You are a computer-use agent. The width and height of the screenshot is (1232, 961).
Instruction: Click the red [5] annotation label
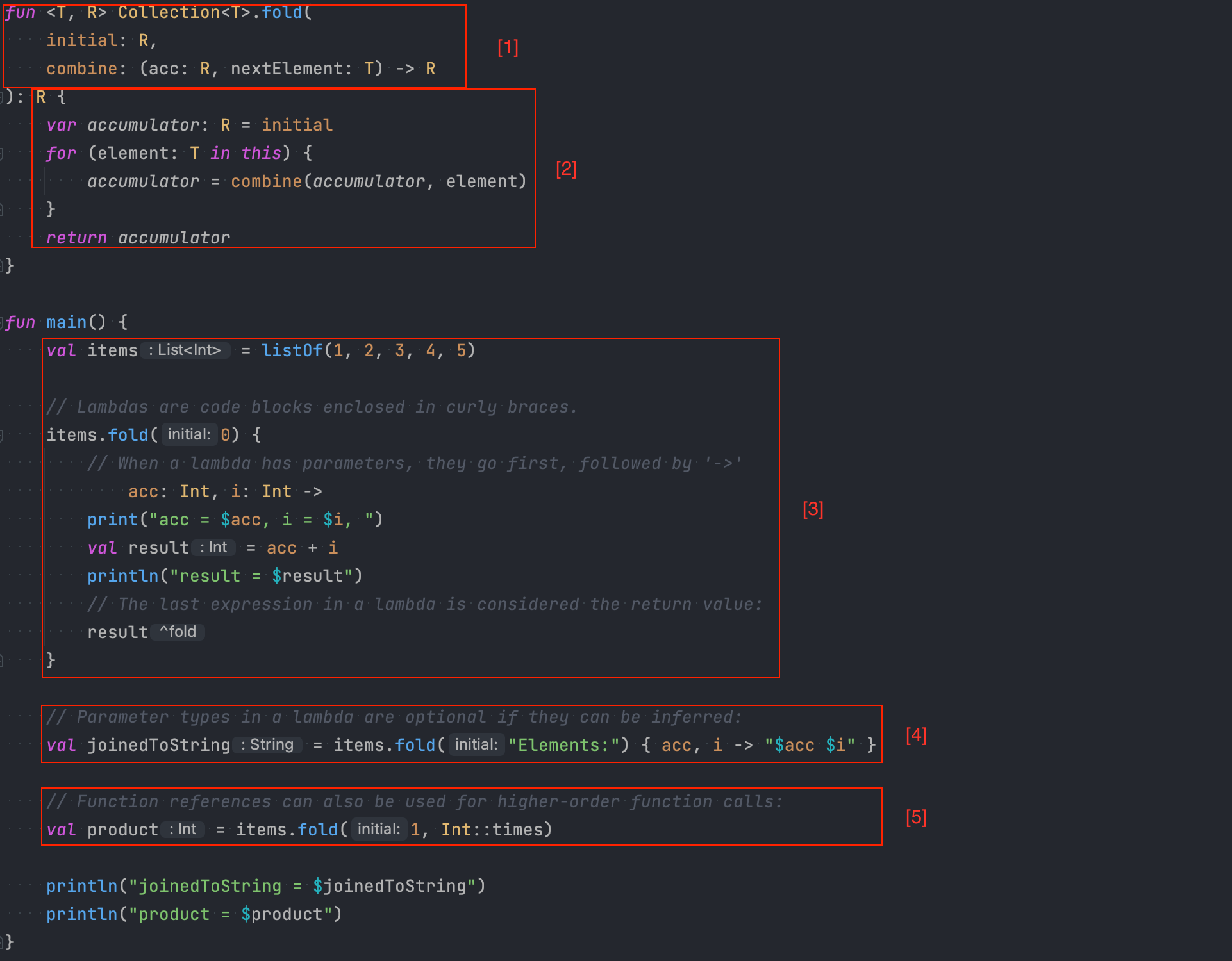pyautogui.click(x=916, y=817)
